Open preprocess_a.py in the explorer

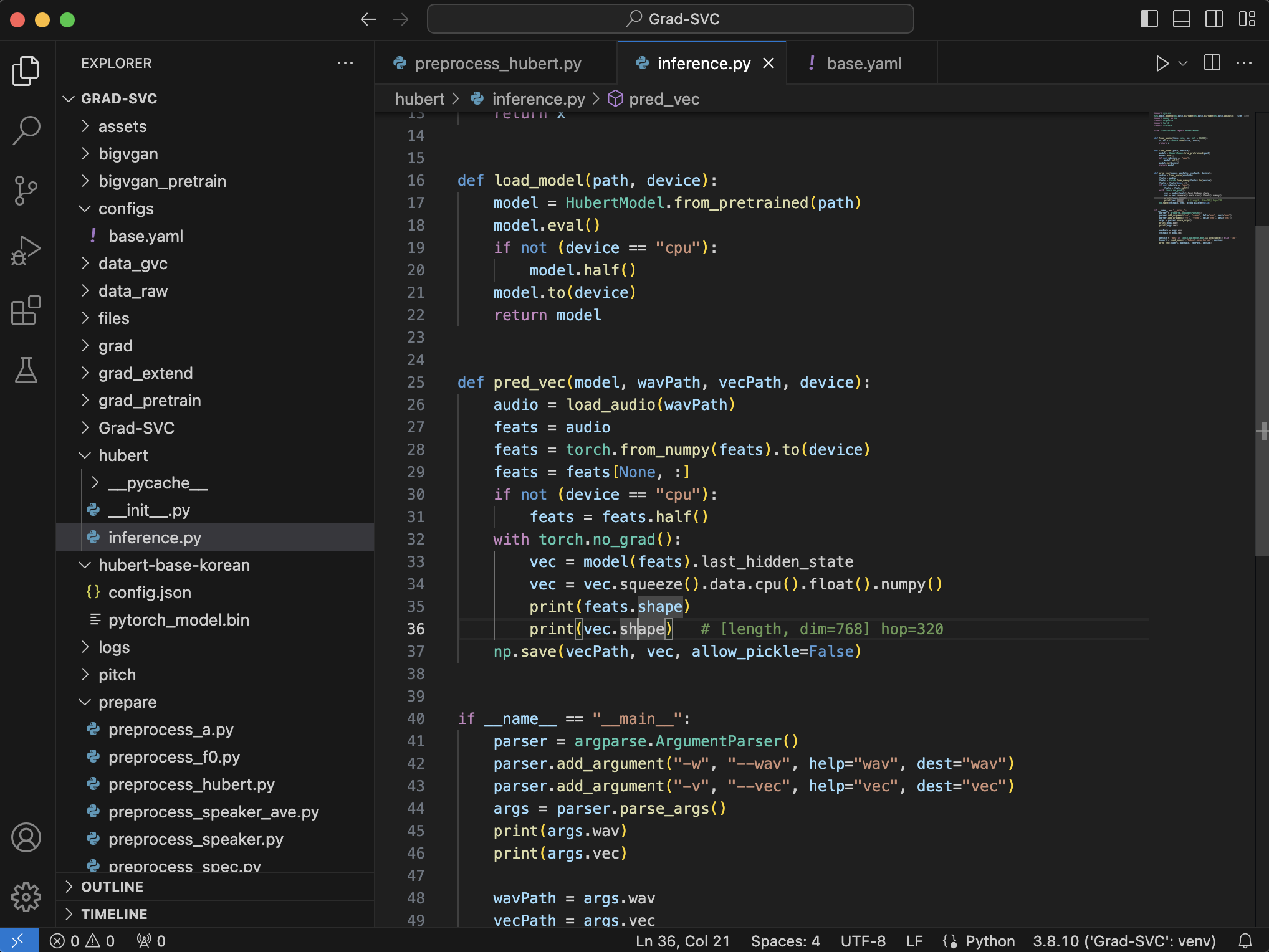click(215, 729)
